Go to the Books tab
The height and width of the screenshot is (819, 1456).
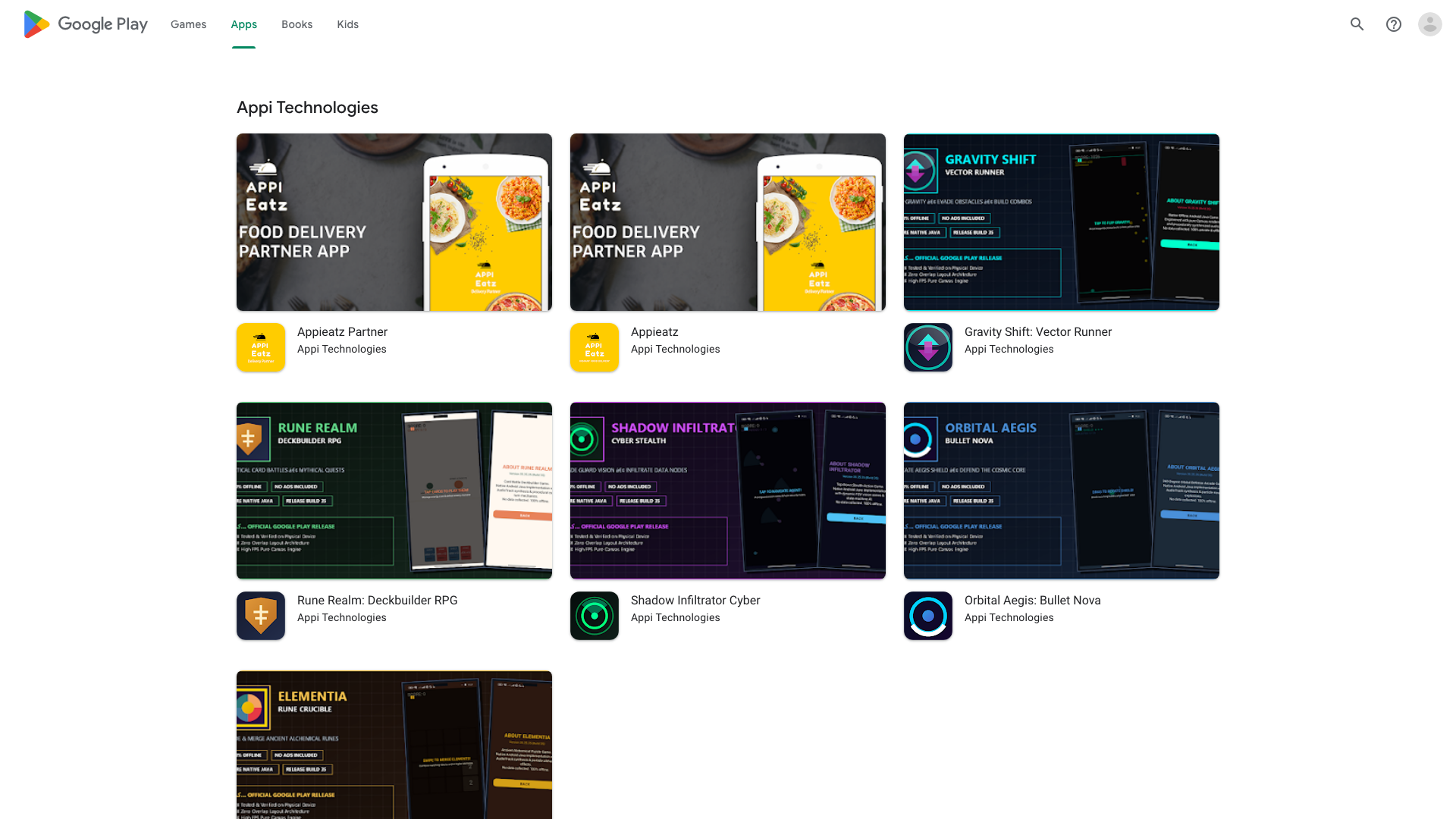click(297, 24)
